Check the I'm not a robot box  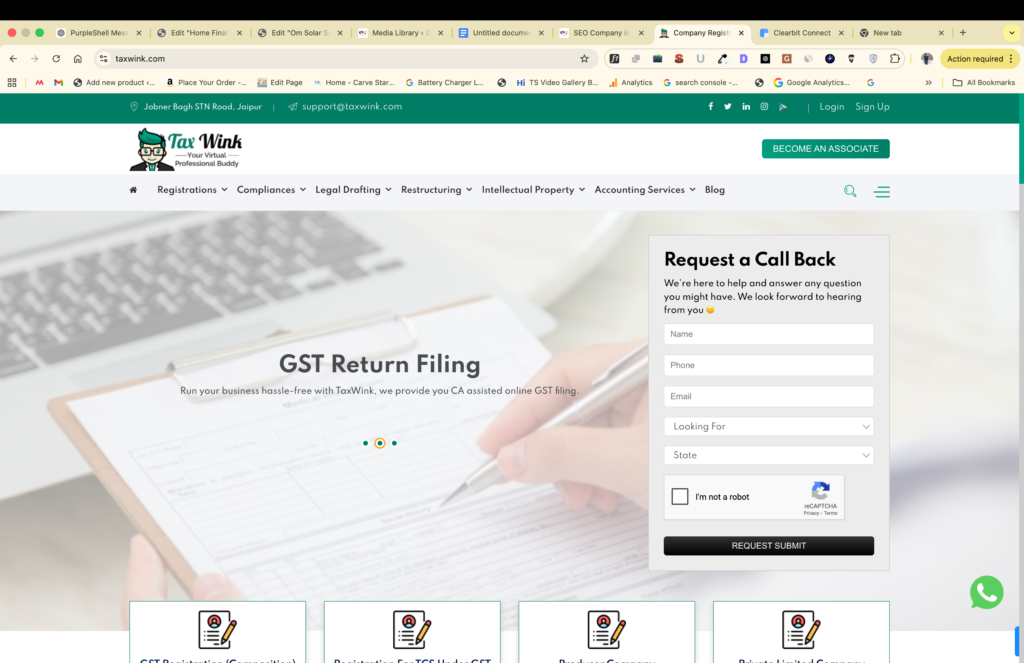coord(680,497)
